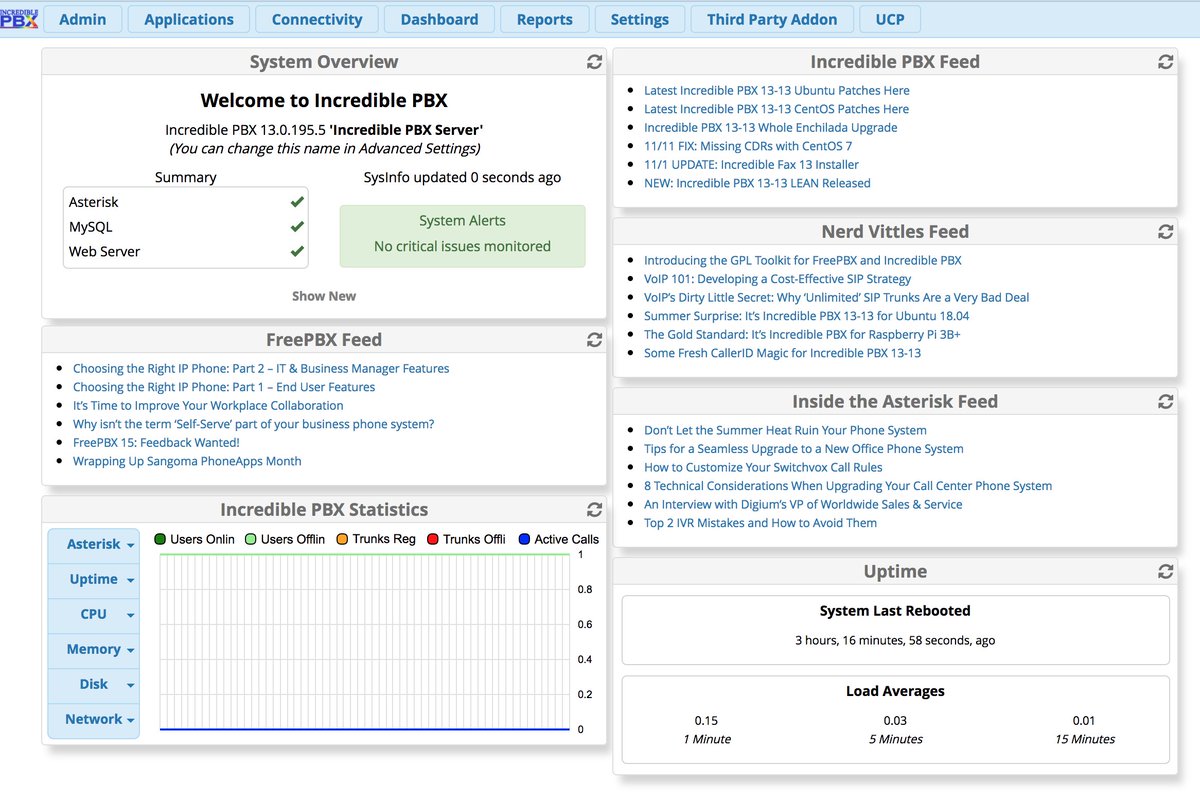Open Choosing the Right IP Phone: Part 2 link
Viewport: 1200px width, 800px height.
tap(261, 368)
